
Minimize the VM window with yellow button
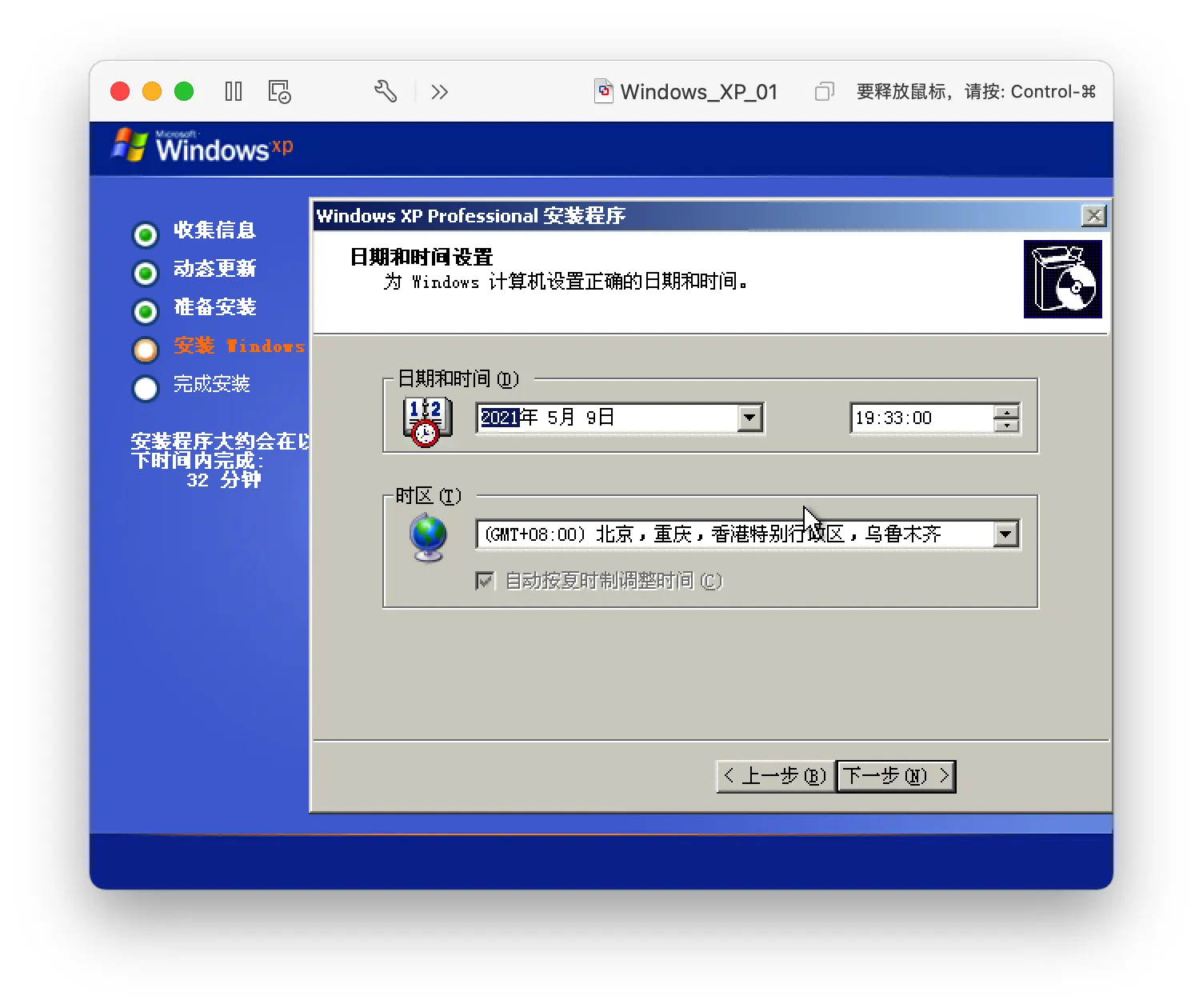tap(152, 91)
